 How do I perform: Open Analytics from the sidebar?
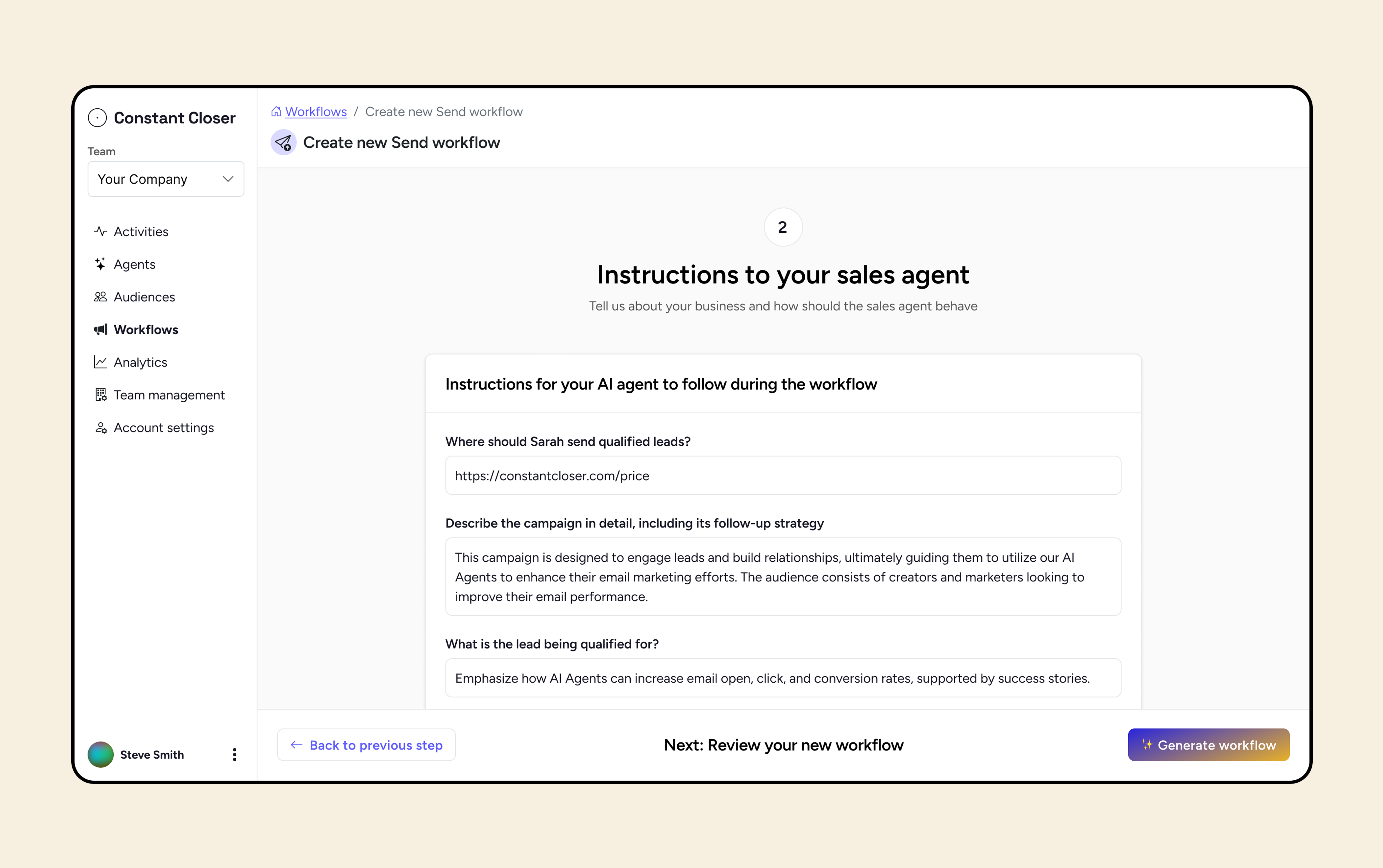tap(140, 362)
